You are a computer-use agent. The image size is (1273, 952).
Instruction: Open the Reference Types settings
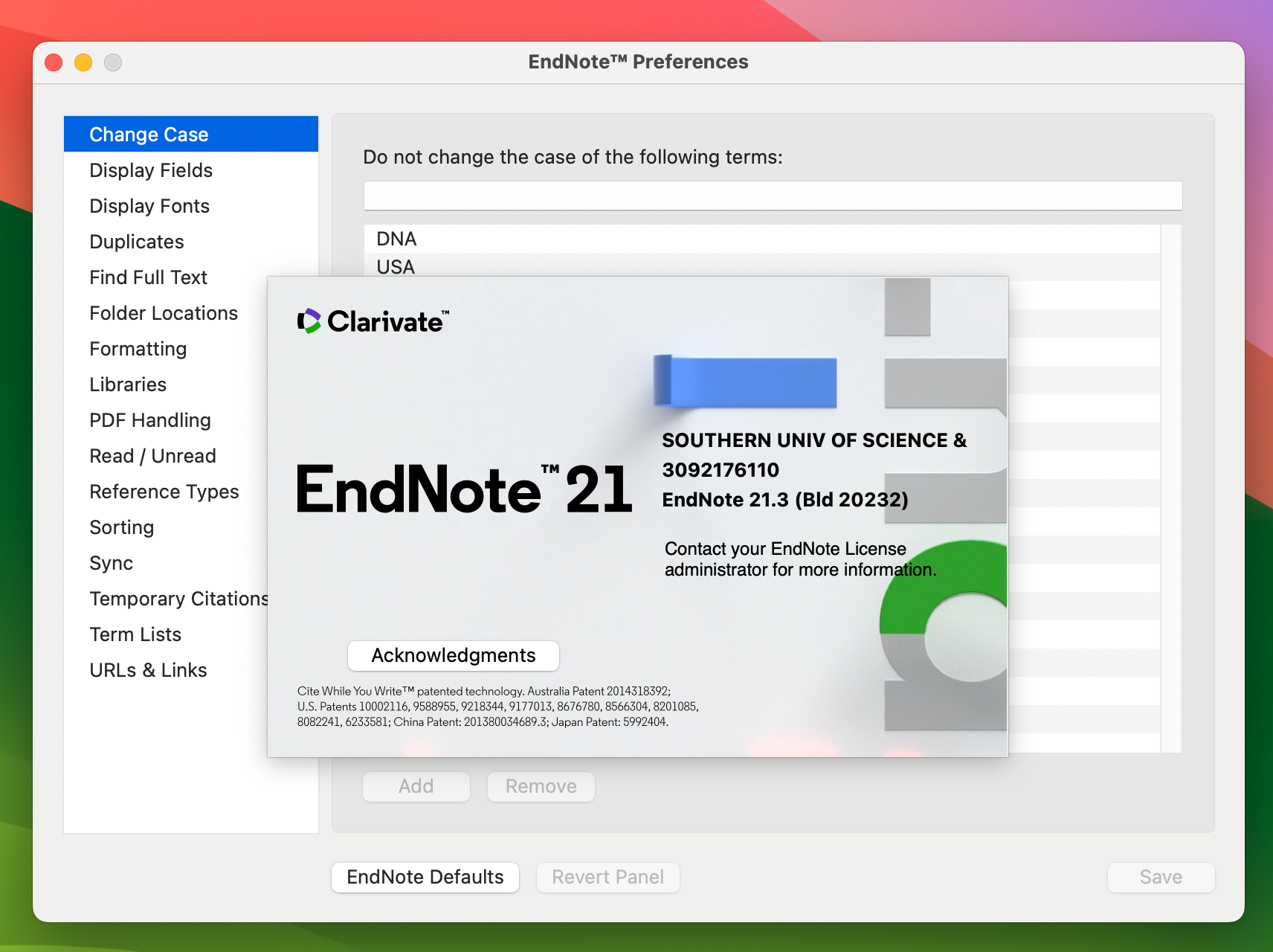click(x=164, y=491)
